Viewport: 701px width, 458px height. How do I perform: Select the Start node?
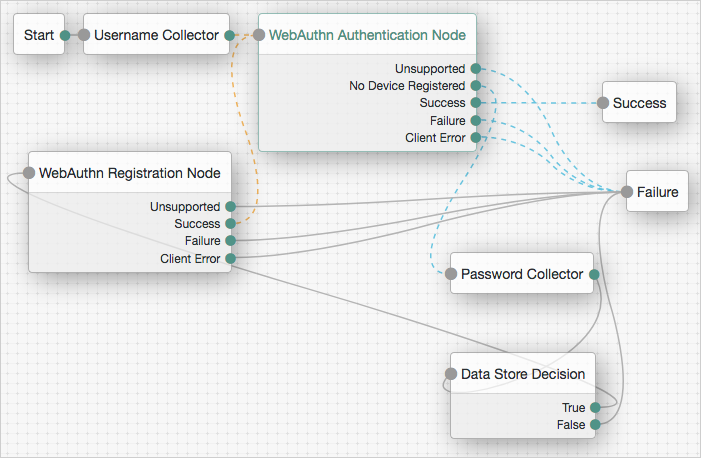point(39,34)
